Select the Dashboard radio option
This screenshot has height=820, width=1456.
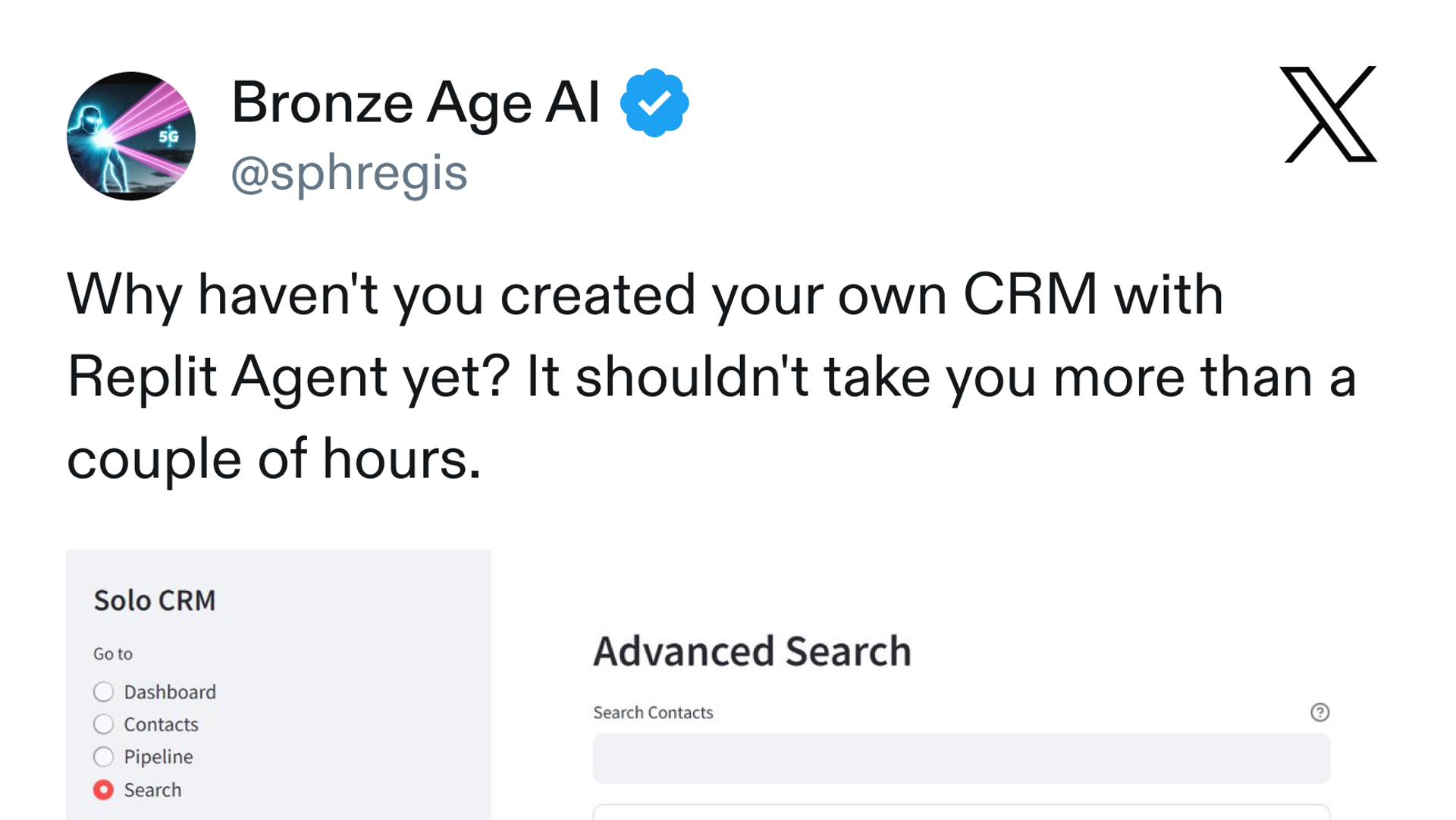click(x=104, y=692)
